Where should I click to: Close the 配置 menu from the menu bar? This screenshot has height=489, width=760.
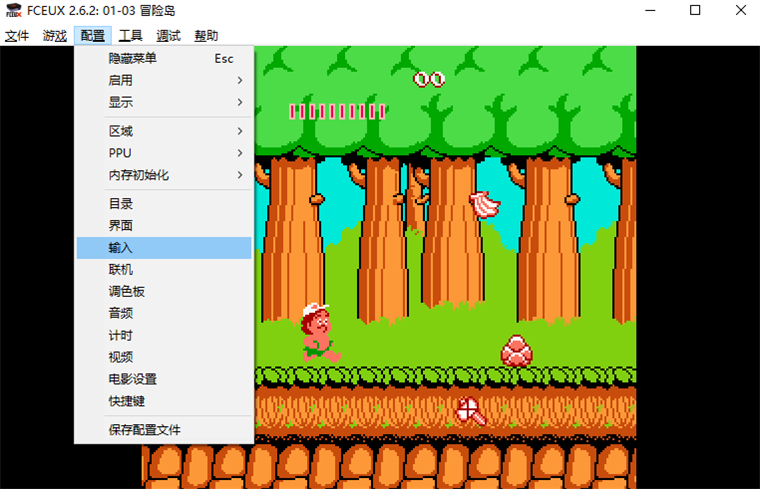pyautogui.click(x=93, y=36)
